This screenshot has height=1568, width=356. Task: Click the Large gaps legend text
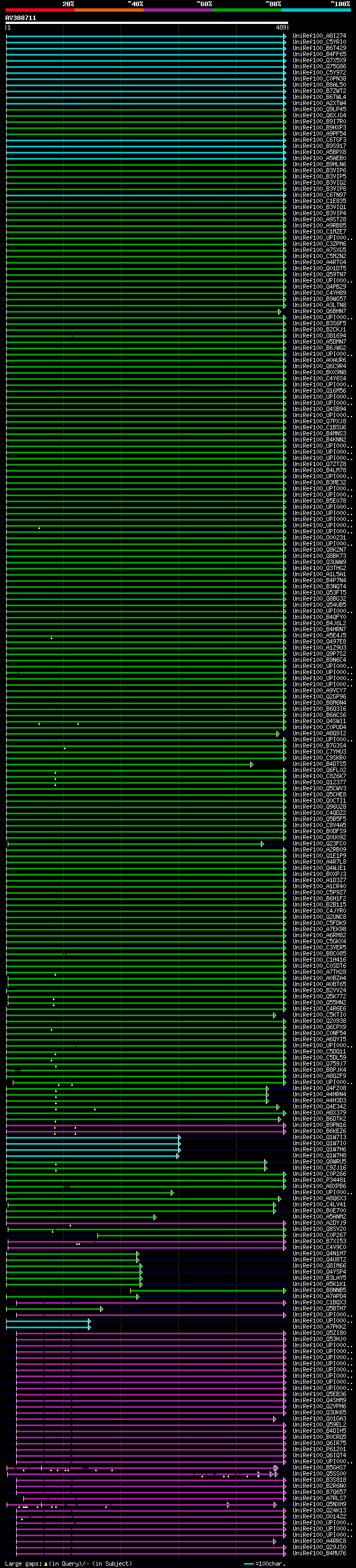pos(68,1563)
